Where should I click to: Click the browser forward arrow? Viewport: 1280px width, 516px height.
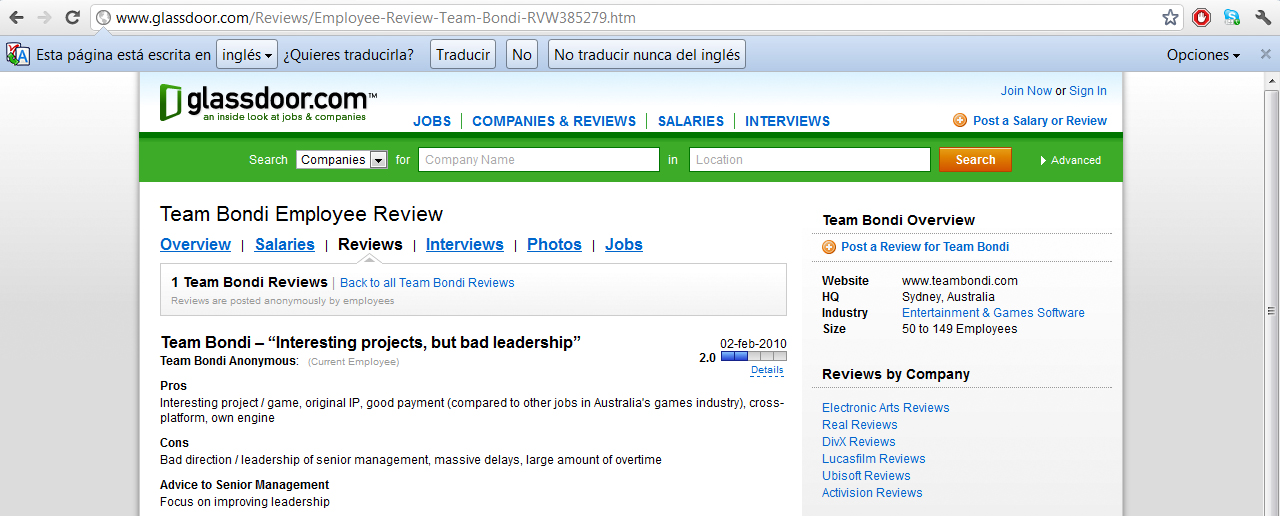(x=44, y=18)
